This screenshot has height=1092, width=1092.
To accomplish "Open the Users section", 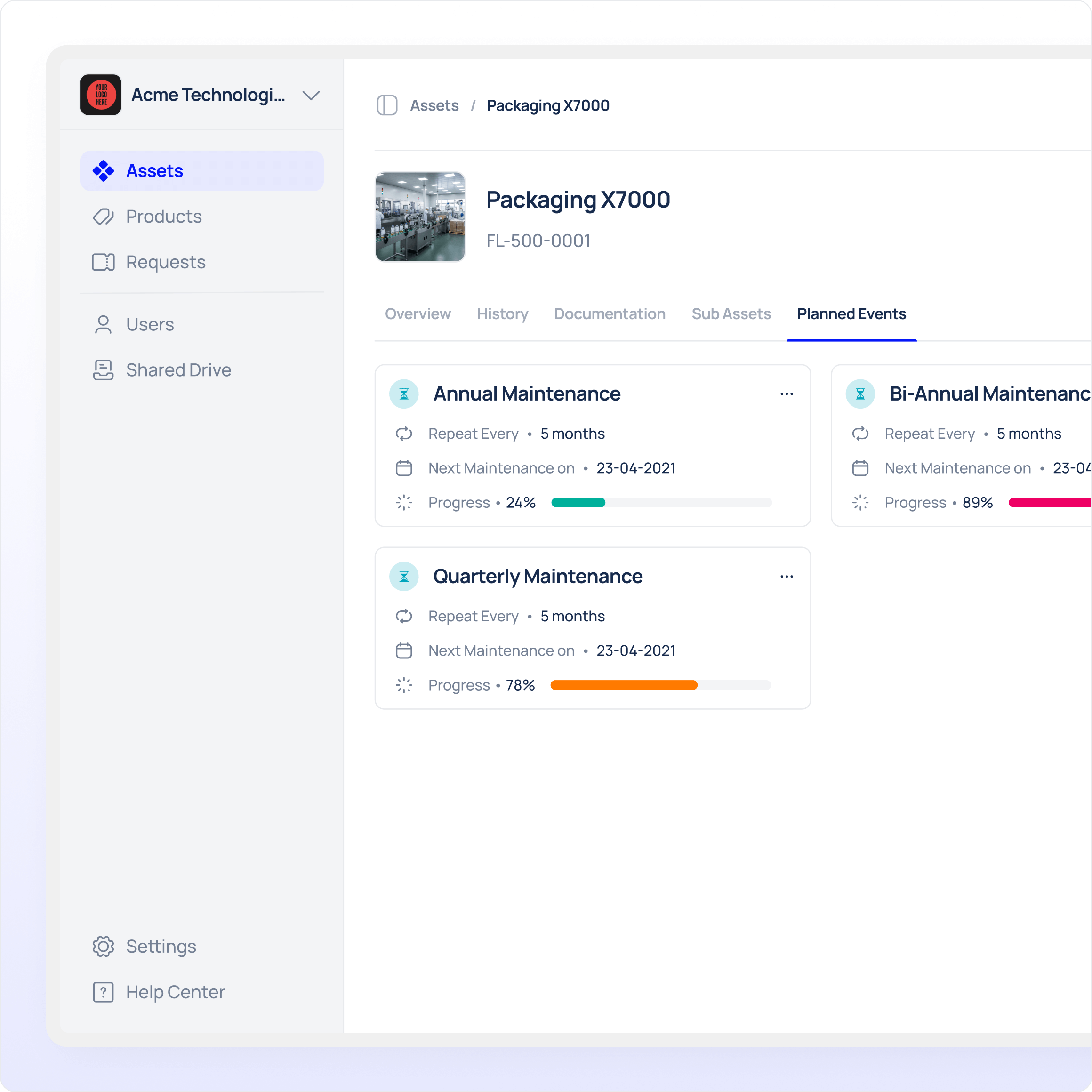I will tap(149, 324).
